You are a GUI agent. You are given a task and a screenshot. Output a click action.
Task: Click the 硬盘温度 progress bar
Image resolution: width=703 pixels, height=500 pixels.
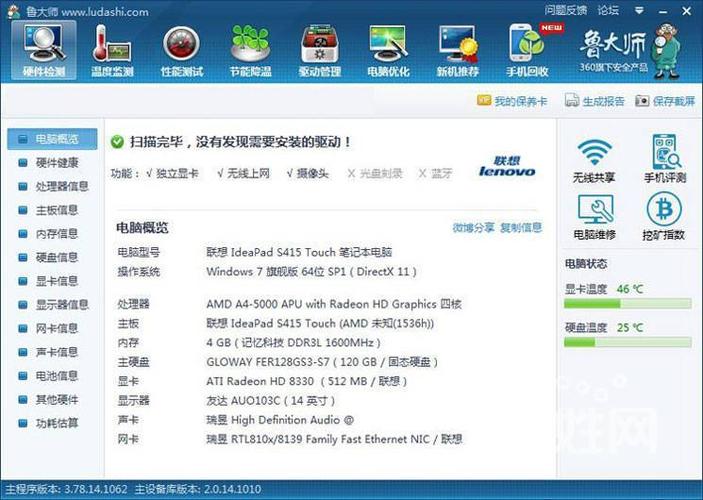point(628,343)
